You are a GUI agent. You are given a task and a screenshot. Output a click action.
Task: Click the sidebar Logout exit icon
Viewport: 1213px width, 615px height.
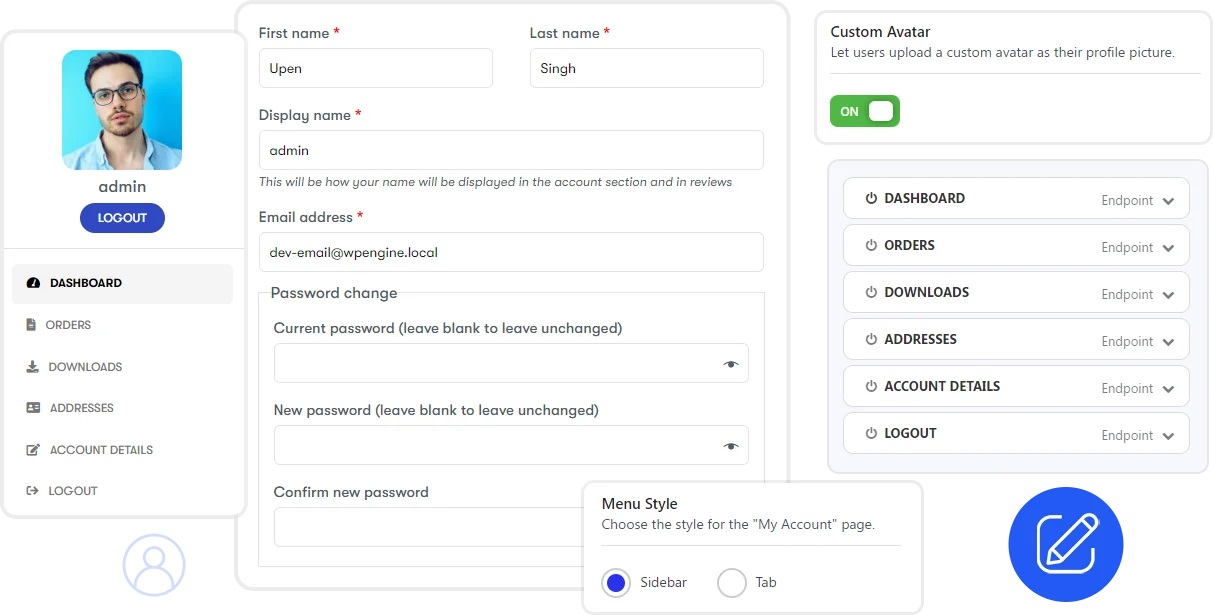pos(32,491)
